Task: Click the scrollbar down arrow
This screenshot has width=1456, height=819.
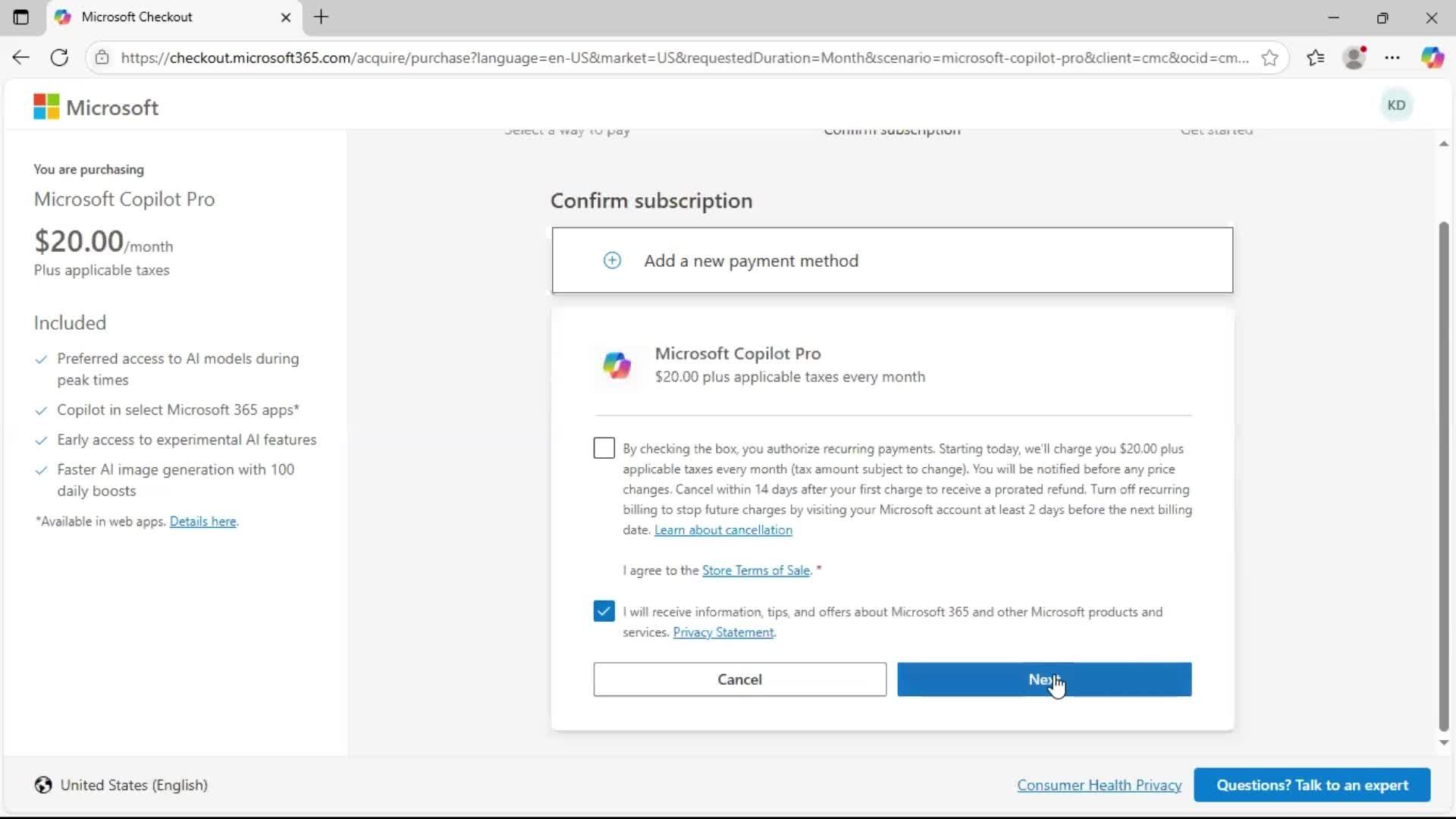Action: (1444, 743)
